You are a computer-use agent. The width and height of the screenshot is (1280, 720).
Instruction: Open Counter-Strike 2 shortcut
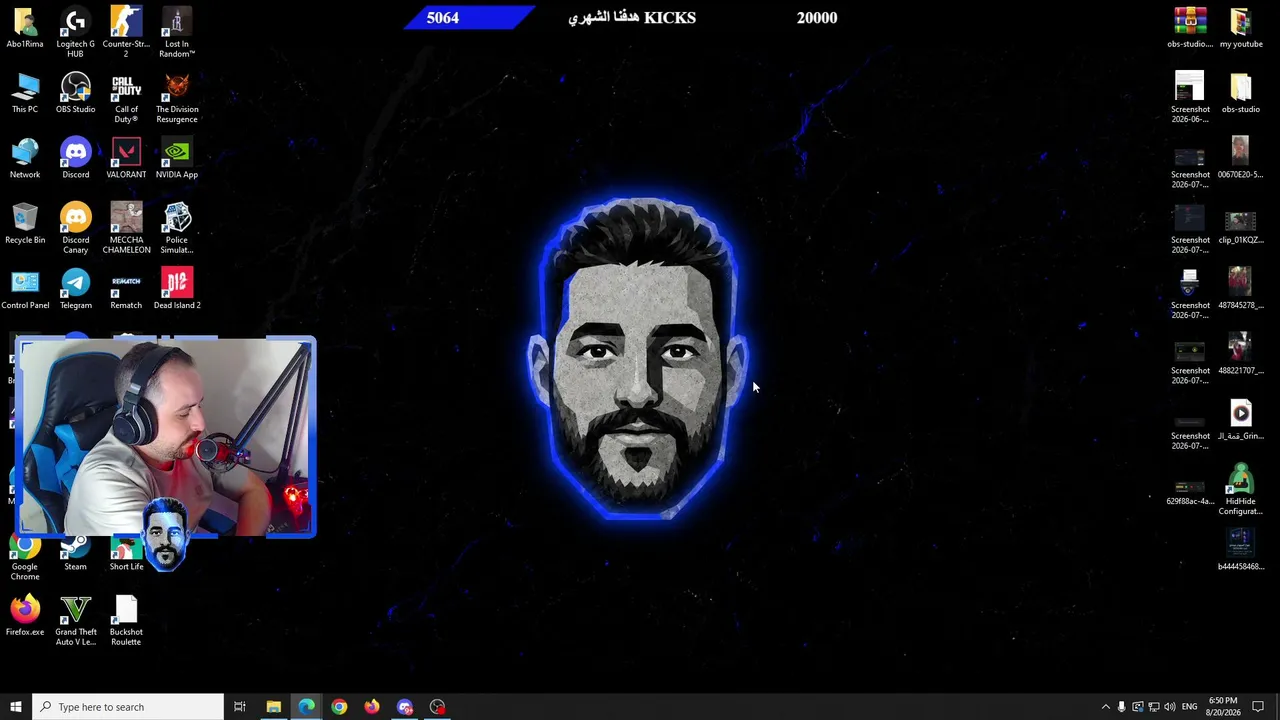click(126, 33)
